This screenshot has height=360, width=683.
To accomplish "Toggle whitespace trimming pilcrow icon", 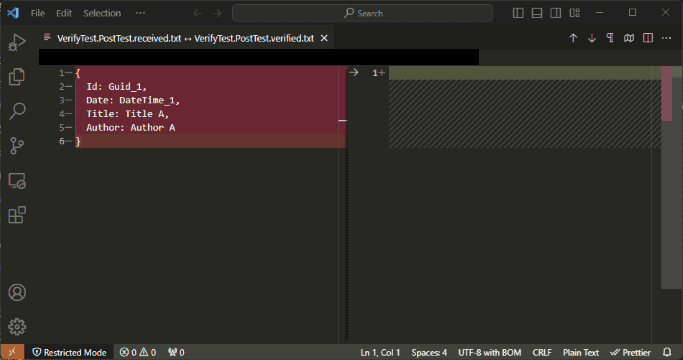I will 610,38.
